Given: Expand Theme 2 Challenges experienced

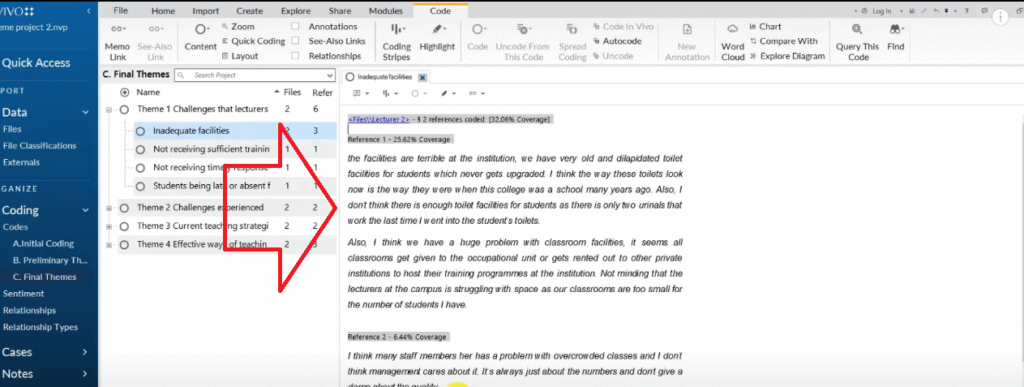Looking at the screenshot, I should pyautogui.click(x=109, y=208).
